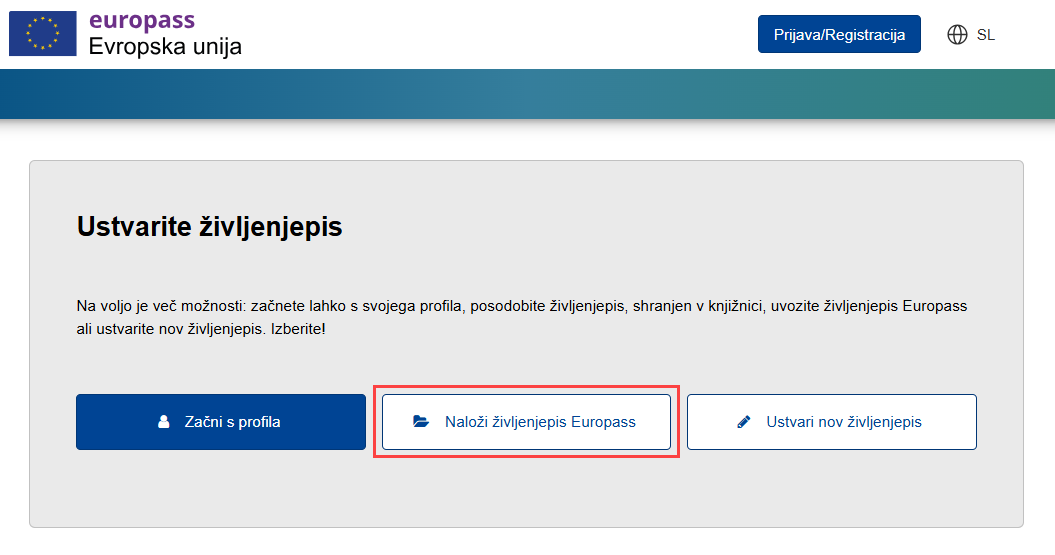
Task: Choose Ustvari nov življenjepis
Action: coord(831,422)
